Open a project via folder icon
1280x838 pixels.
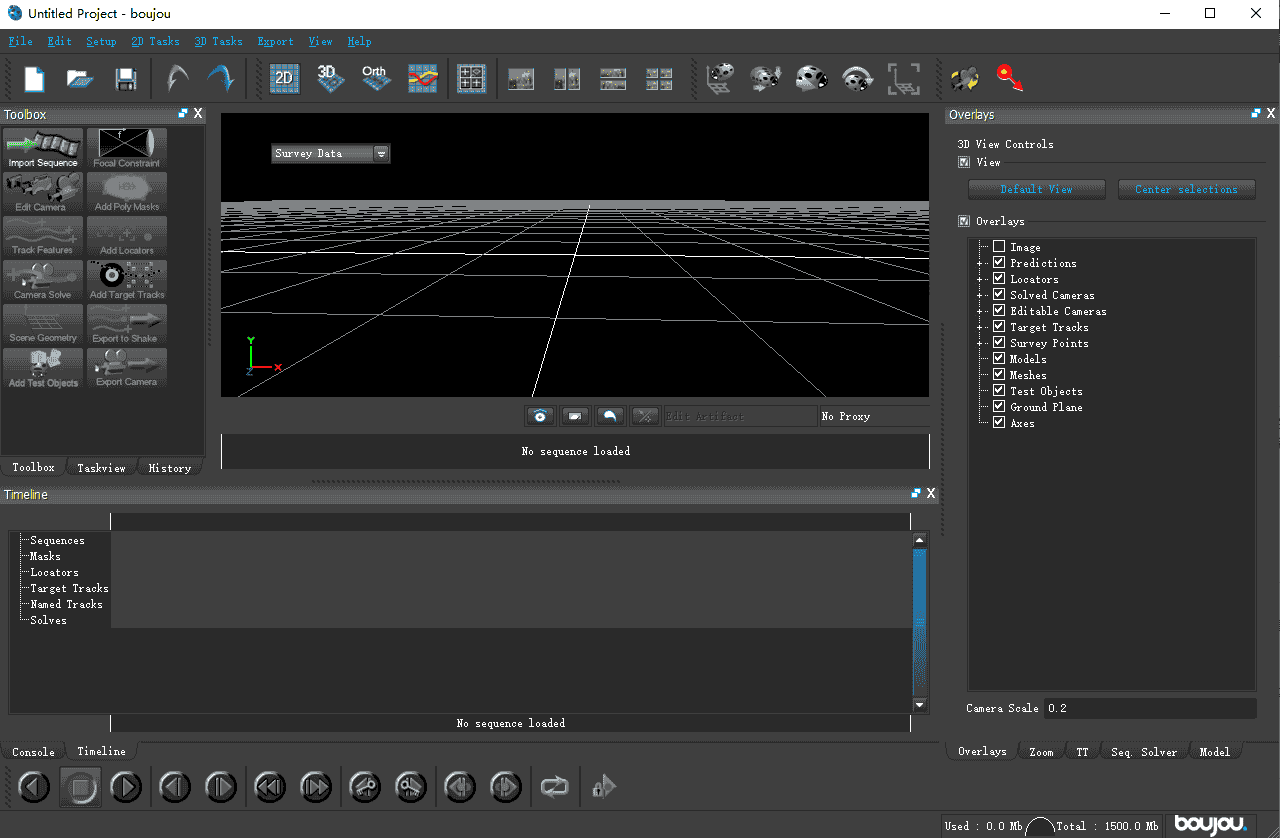(x=80, y=79)
